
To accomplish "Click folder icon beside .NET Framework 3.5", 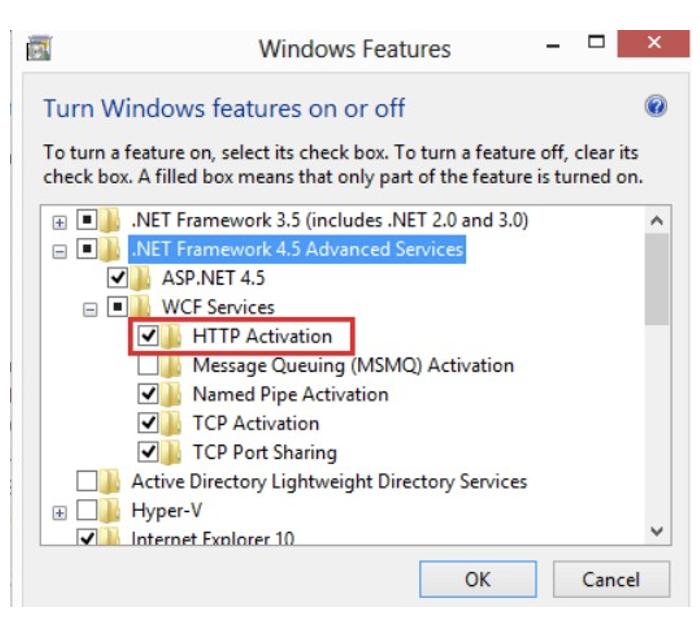I will point(110,220).
